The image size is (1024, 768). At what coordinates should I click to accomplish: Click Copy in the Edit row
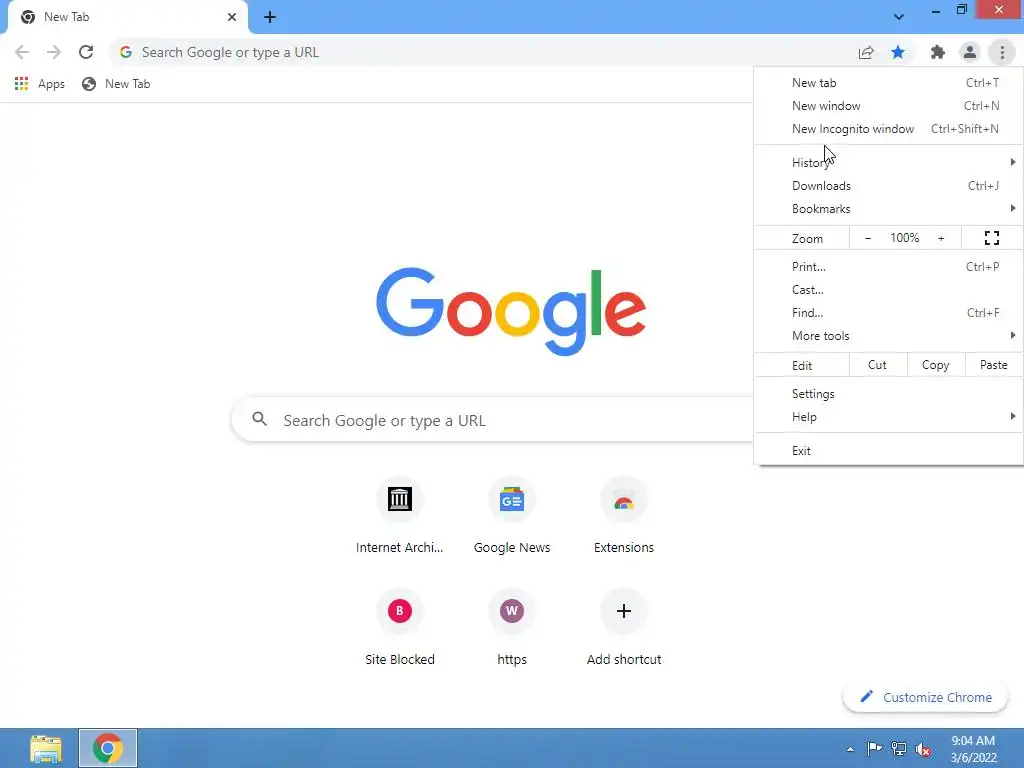[x=936, y=365]
